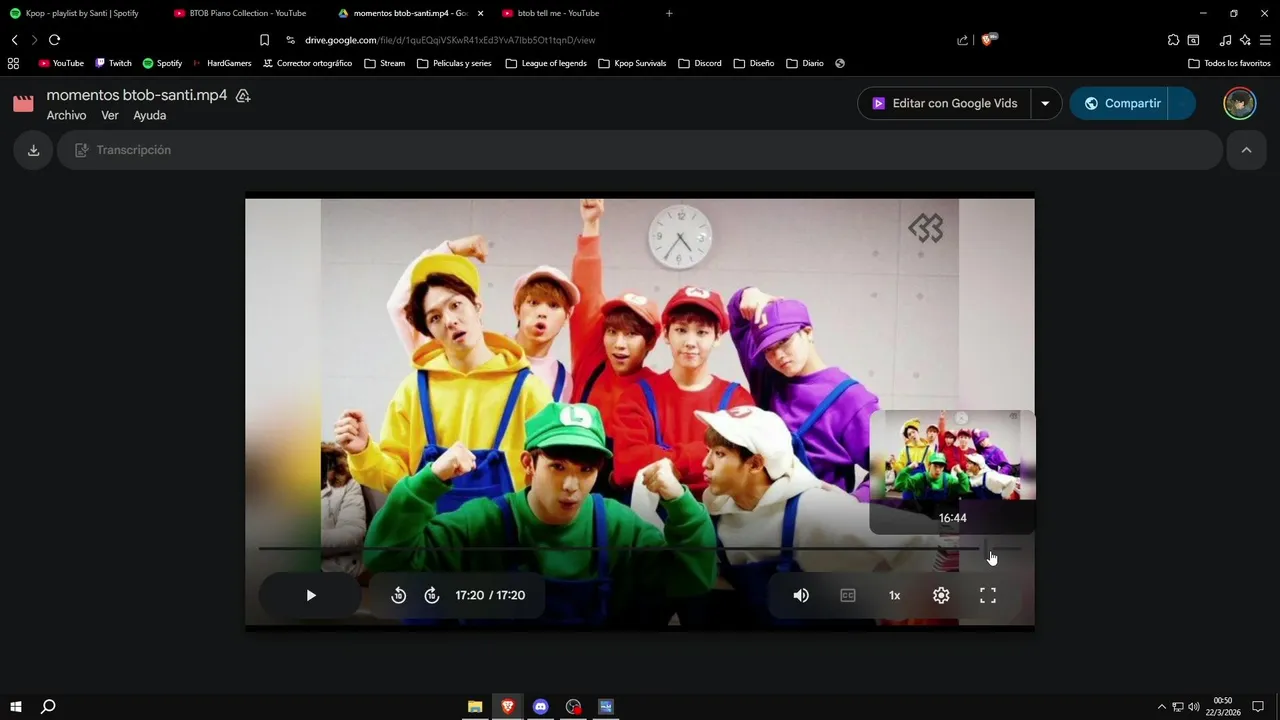Open YouTube bookmark

click(x=61, y=63)
